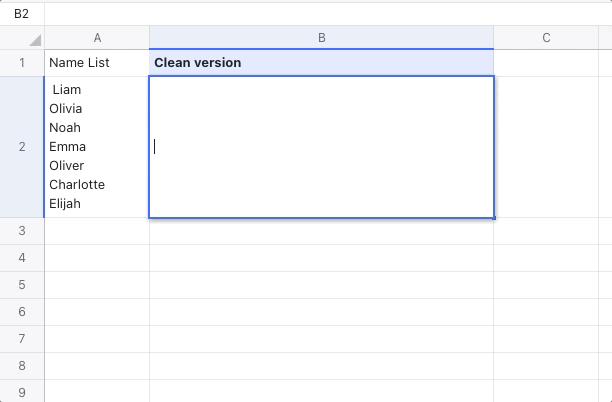Image resolution: width=612 pixels, height=402 pixels.
Task: Select row 7 header
Action: pos(22,339)
